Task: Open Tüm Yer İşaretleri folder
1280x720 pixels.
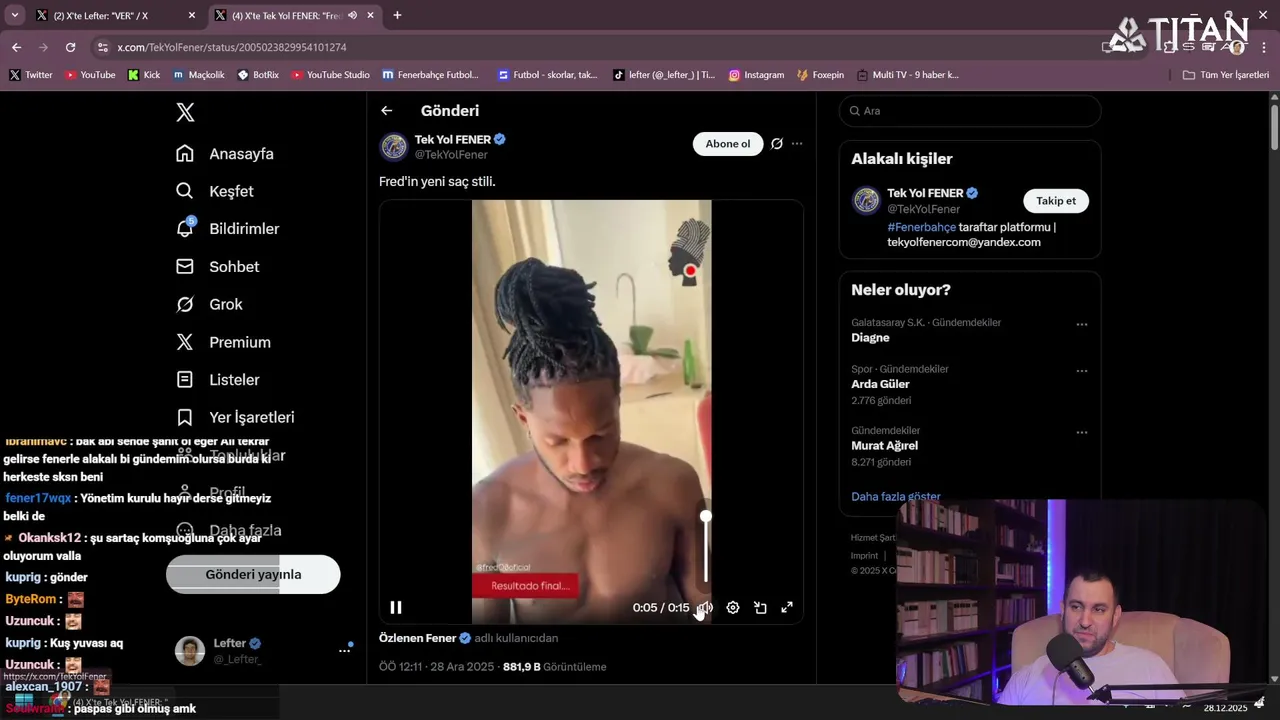Action: pyautogui.click(x=1226, y=75)
